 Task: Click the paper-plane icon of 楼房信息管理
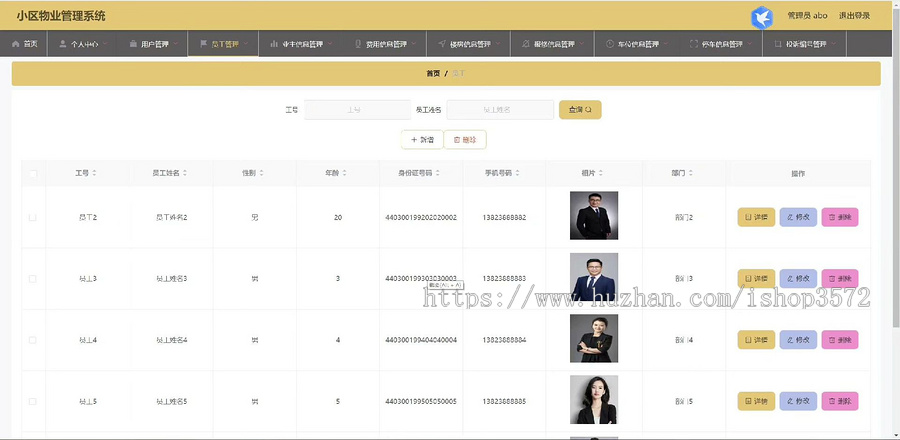click(x=442, y=44)
